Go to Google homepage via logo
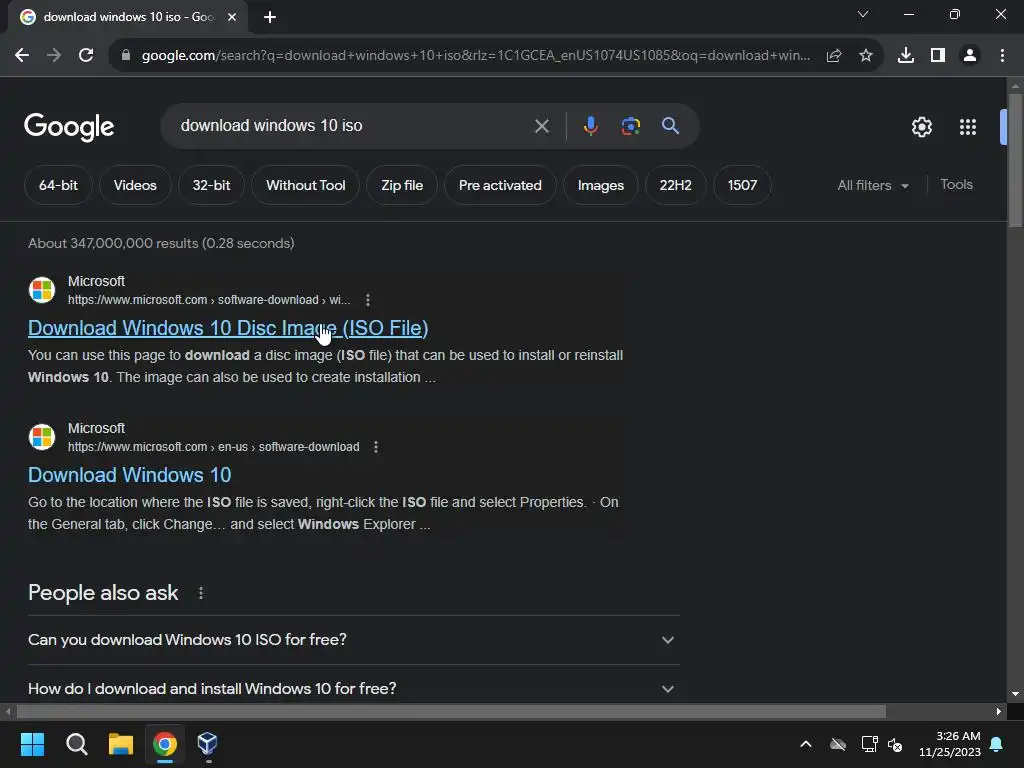This screenshot has height=768, width=1024. pos(69,127)
